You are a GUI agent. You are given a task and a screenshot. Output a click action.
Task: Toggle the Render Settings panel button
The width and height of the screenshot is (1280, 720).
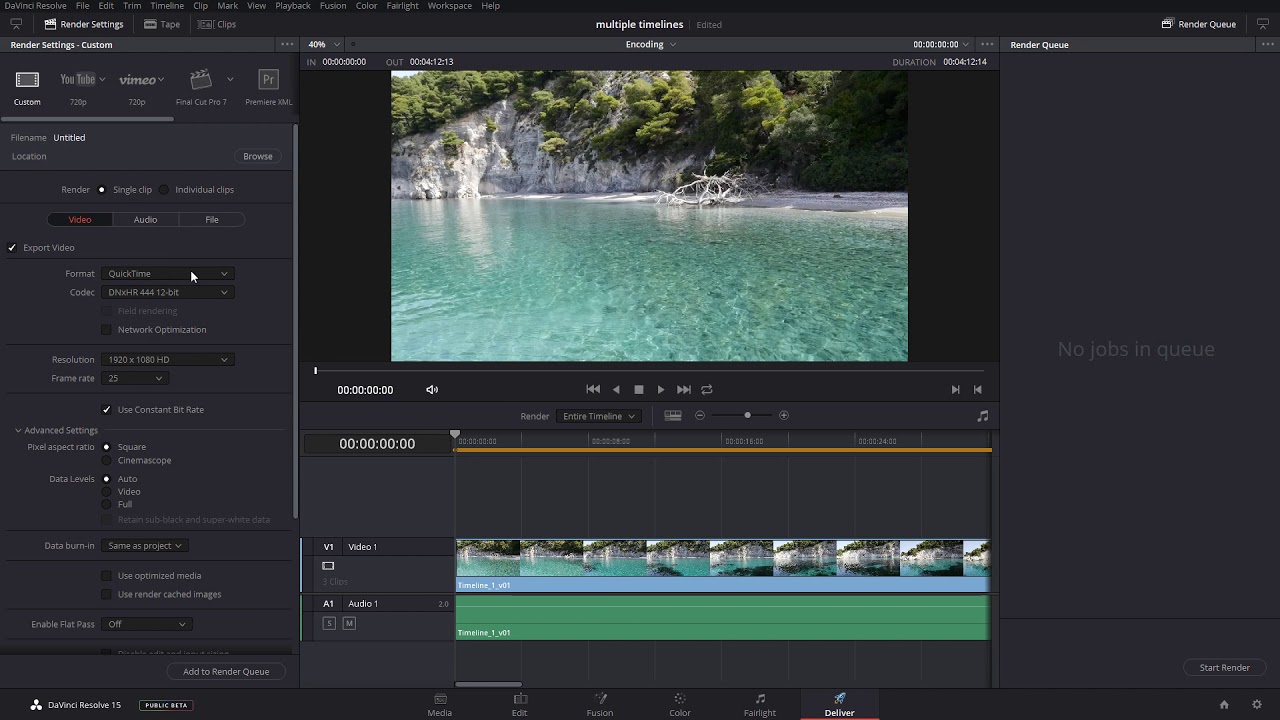[84, 24]
